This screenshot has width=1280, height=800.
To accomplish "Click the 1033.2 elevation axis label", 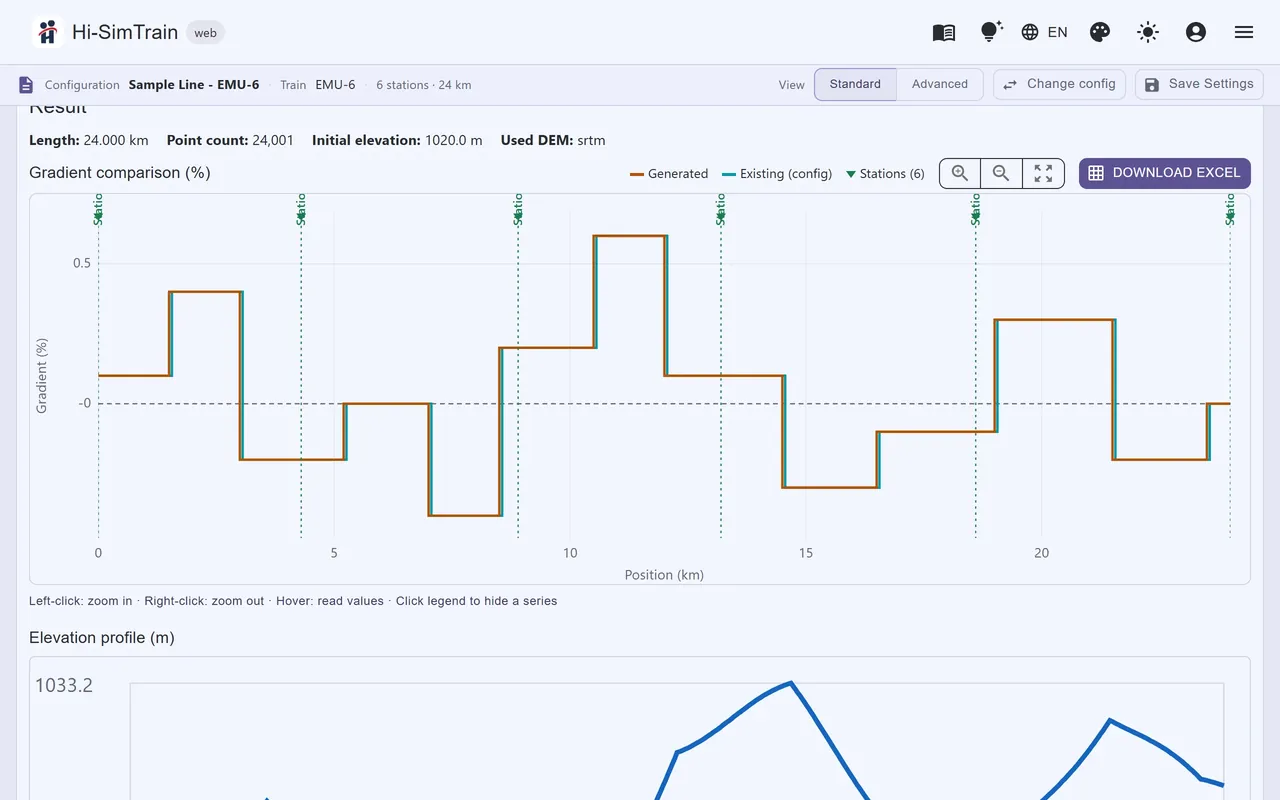I will point(64,685).
